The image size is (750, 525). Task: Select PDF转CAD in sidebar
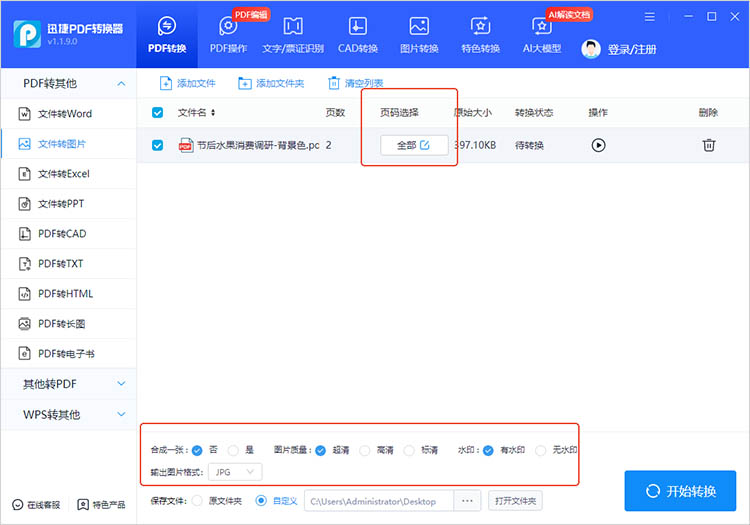pos(68,234)
